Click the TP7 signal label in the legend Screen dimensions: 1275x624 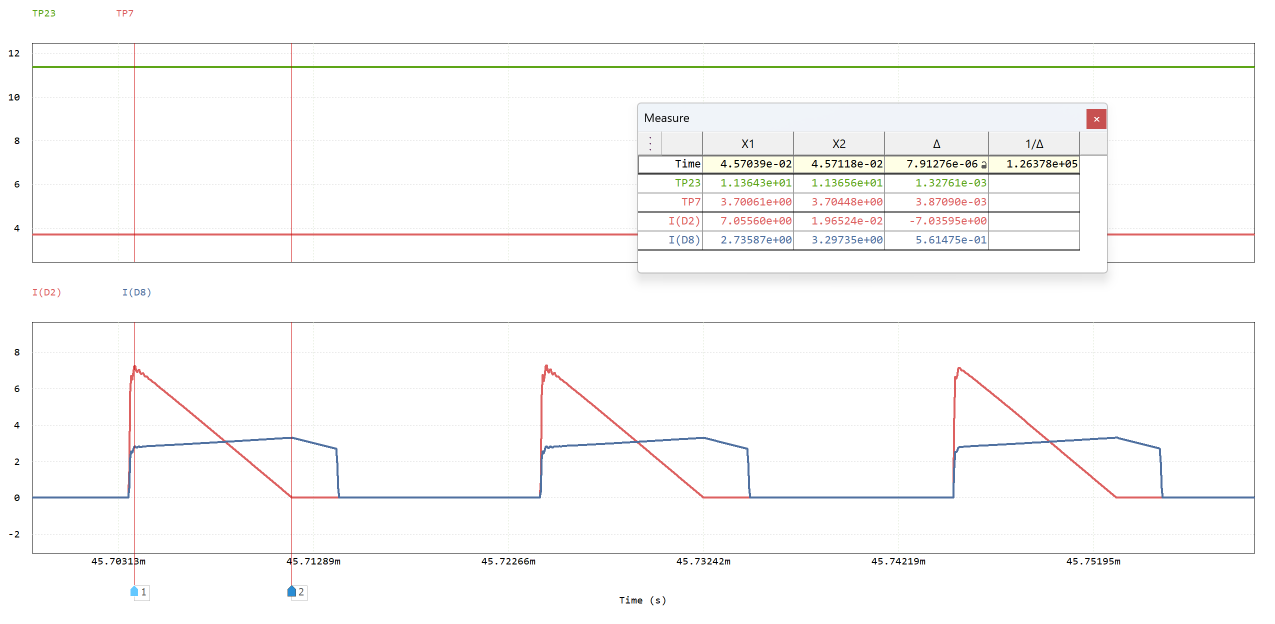point(125,14)
